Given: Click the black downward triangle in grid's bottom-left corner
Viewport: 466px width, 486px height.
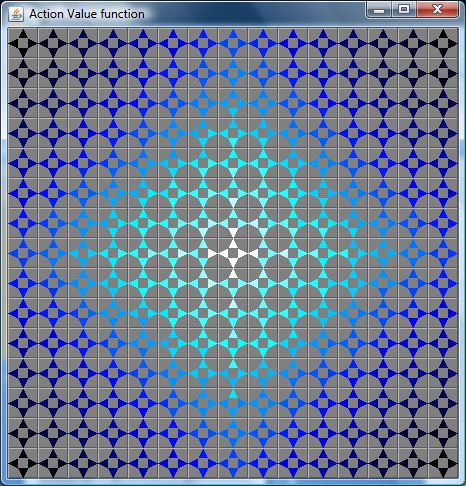Looking at the screenshot, I should 23,473.
